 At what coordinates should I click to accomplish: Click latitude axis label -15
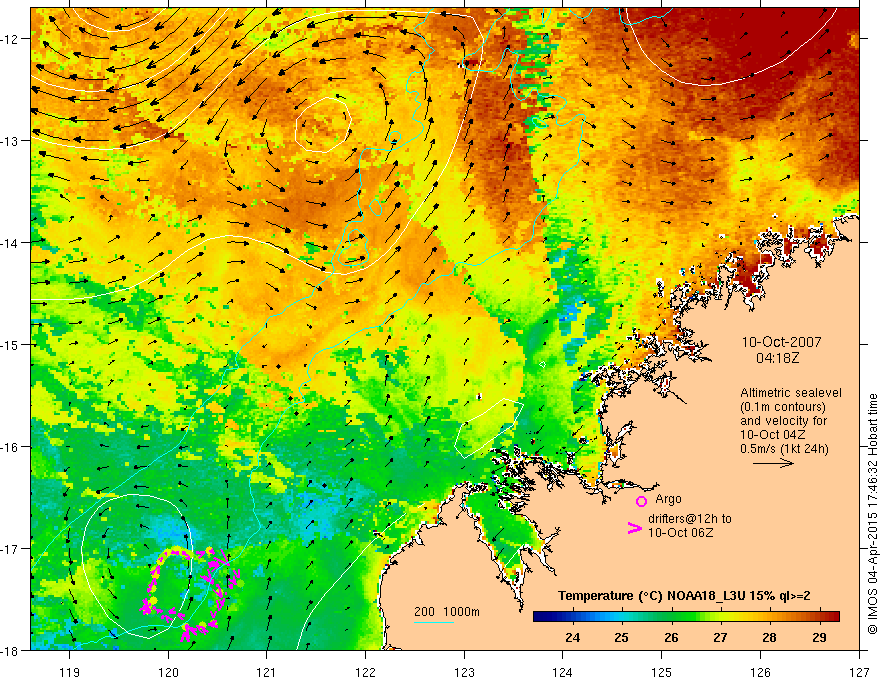(10, 344)
